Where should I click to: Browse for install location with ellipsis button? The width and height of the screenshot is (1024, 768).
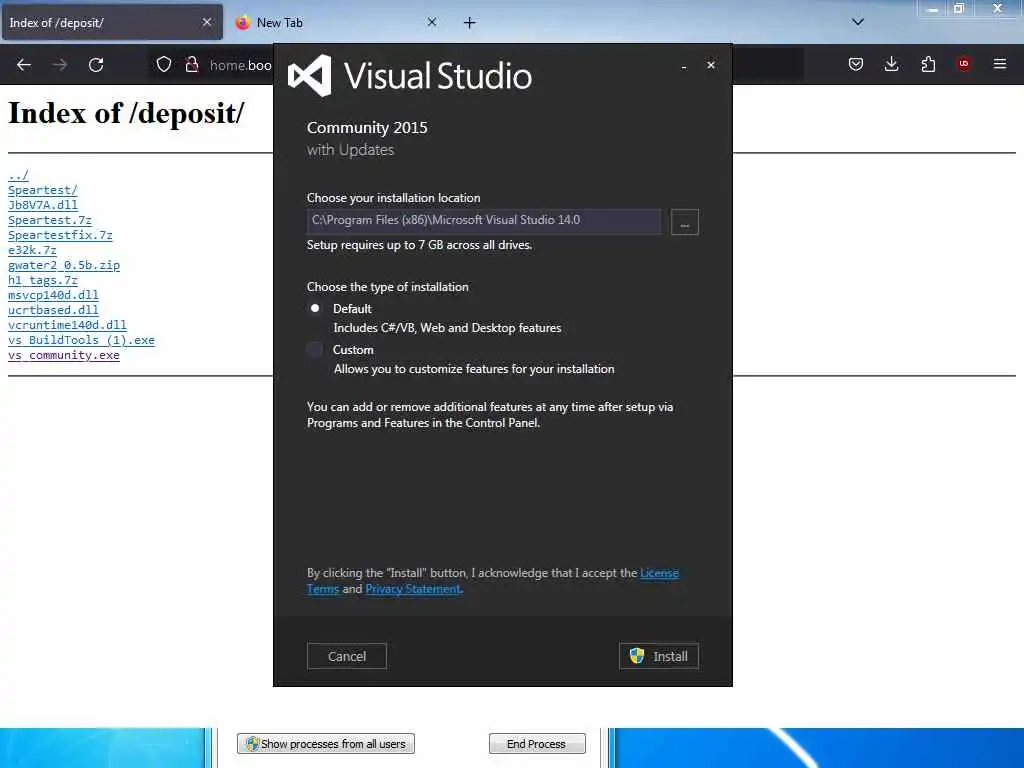pos(684,222)
